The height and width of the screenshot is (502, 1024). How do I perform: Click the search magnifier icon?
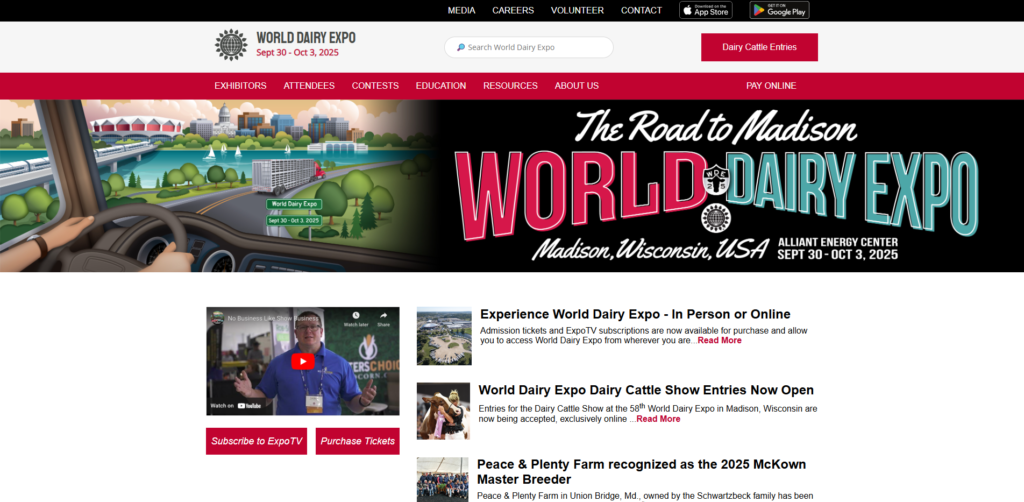[461, 48]
